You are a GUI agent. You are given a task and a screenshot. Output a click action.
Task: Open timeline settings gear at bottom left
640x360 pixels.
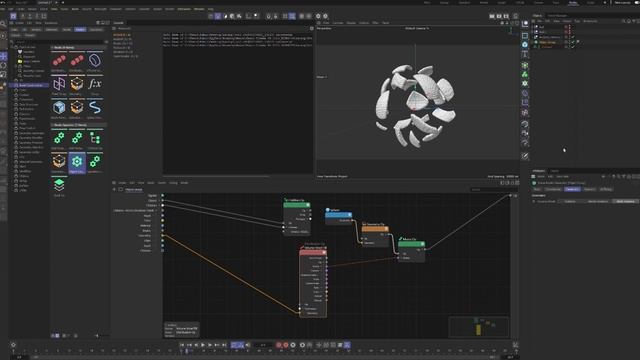[13, 345]
